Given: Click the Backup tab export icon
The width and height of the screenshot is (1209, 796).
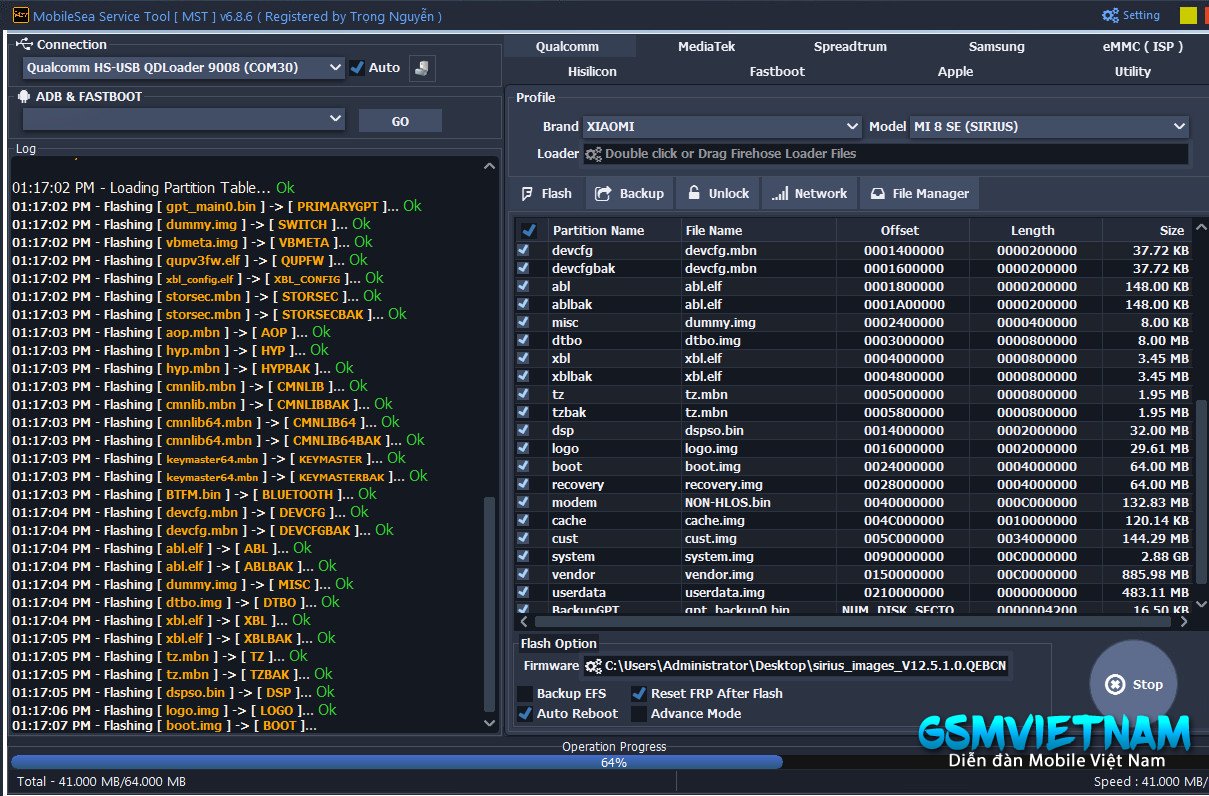Looking at the screenshot, I should tap(603, 193).
